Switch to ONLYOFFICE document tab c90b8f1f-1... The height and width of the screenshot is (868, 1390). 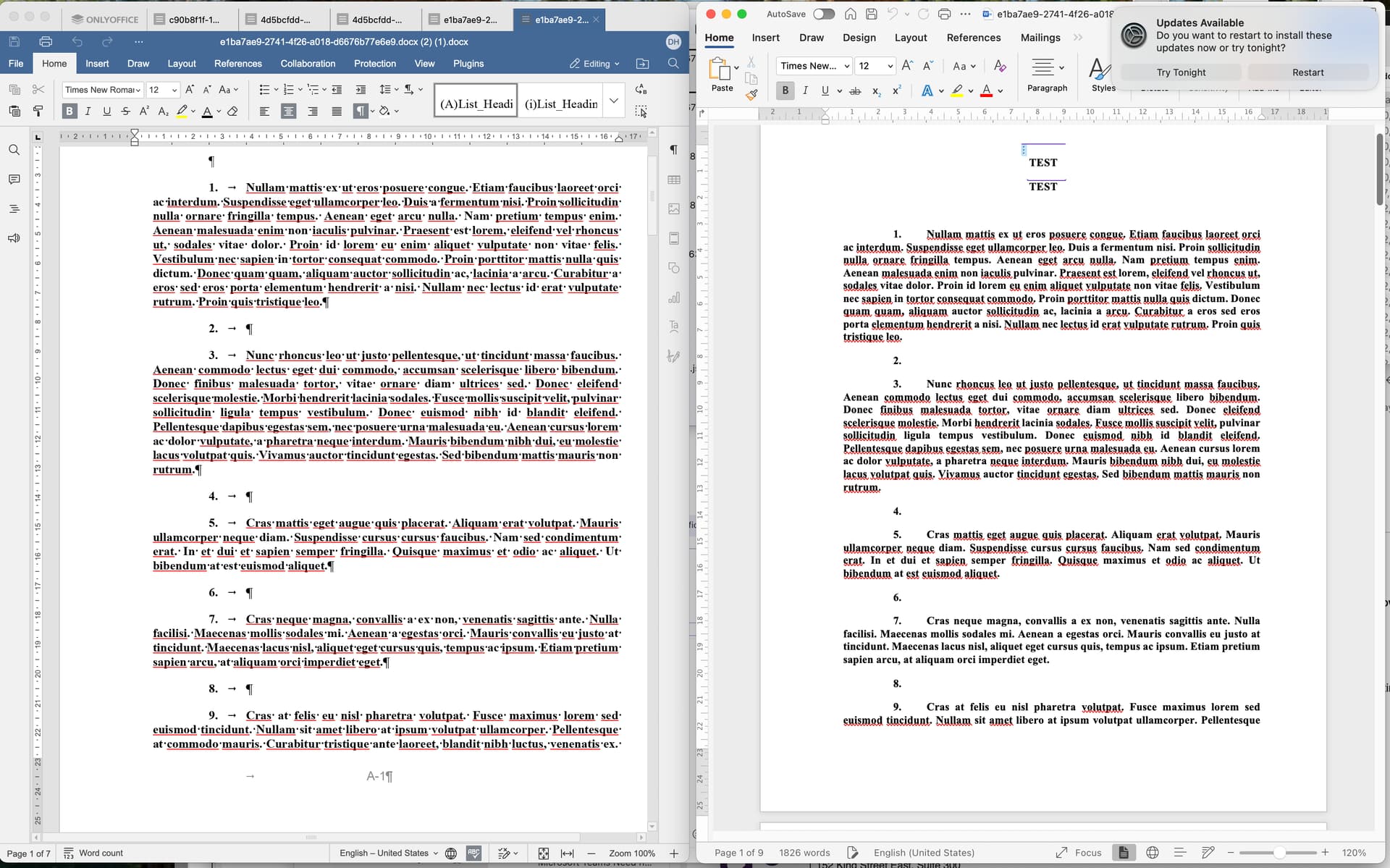tap(193, 20)
